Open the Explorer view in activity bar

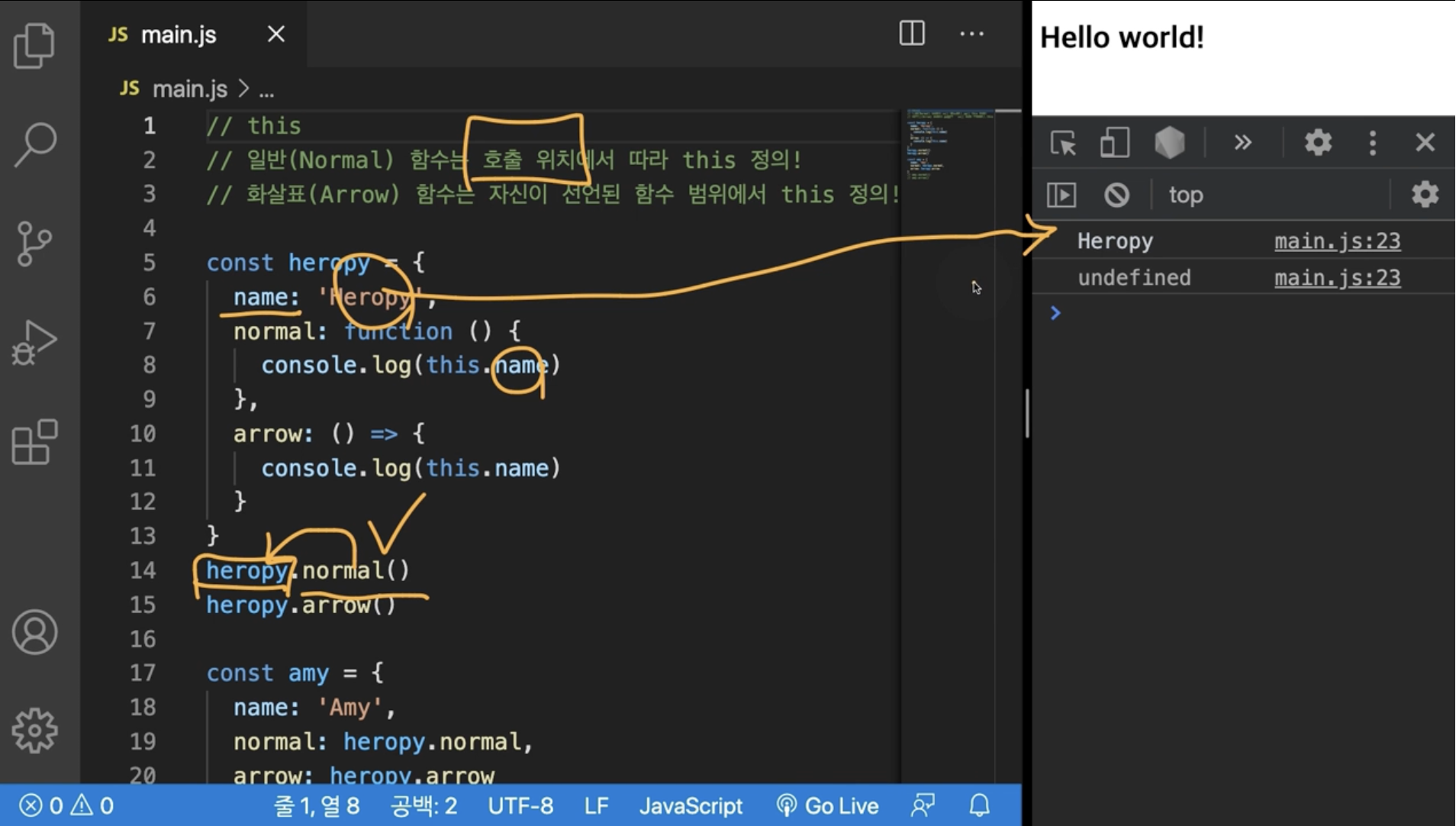[x=35, y=46]
